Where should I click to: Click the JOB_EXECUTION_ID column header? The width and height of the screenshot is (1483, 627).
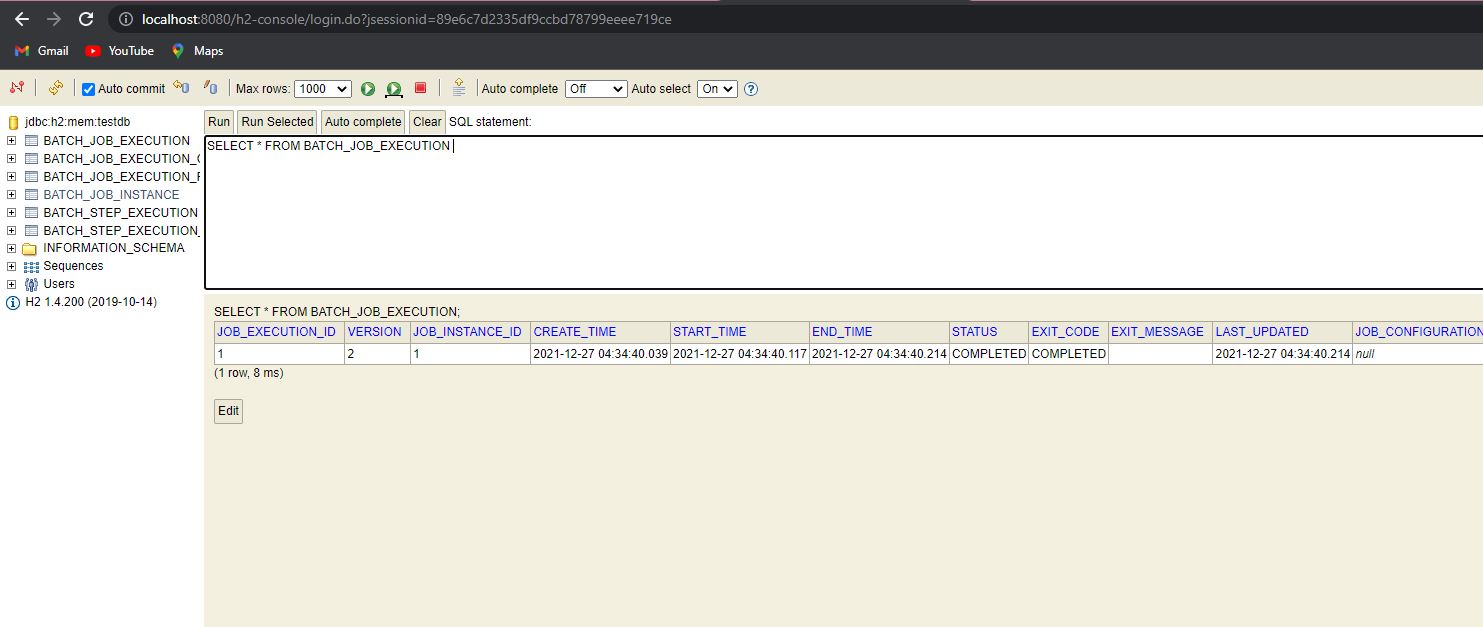click(x=277, y=332)
